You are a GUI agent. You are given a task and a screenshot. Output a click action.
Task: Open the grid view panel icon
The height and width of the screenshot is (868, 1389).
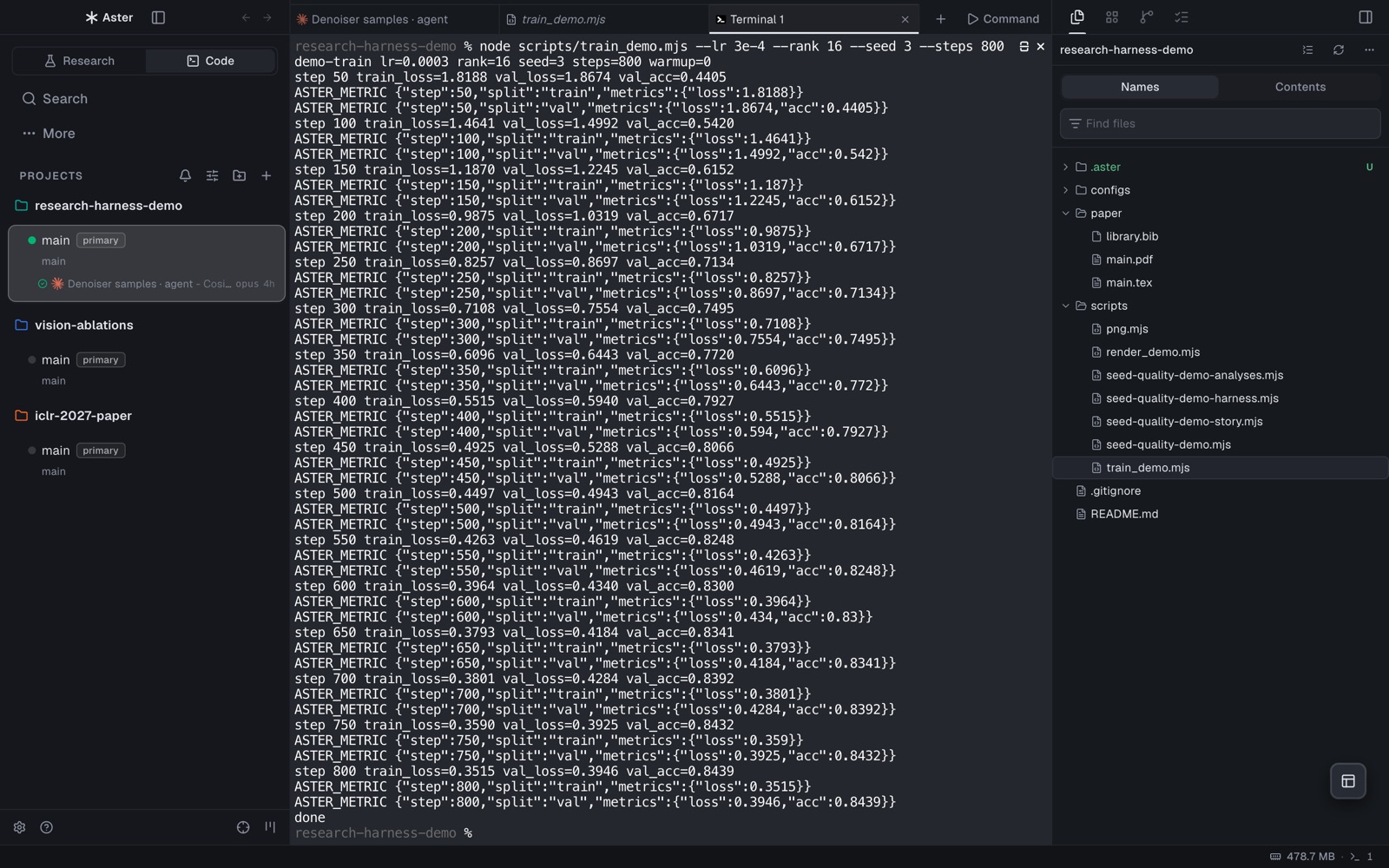point(1112,16)
